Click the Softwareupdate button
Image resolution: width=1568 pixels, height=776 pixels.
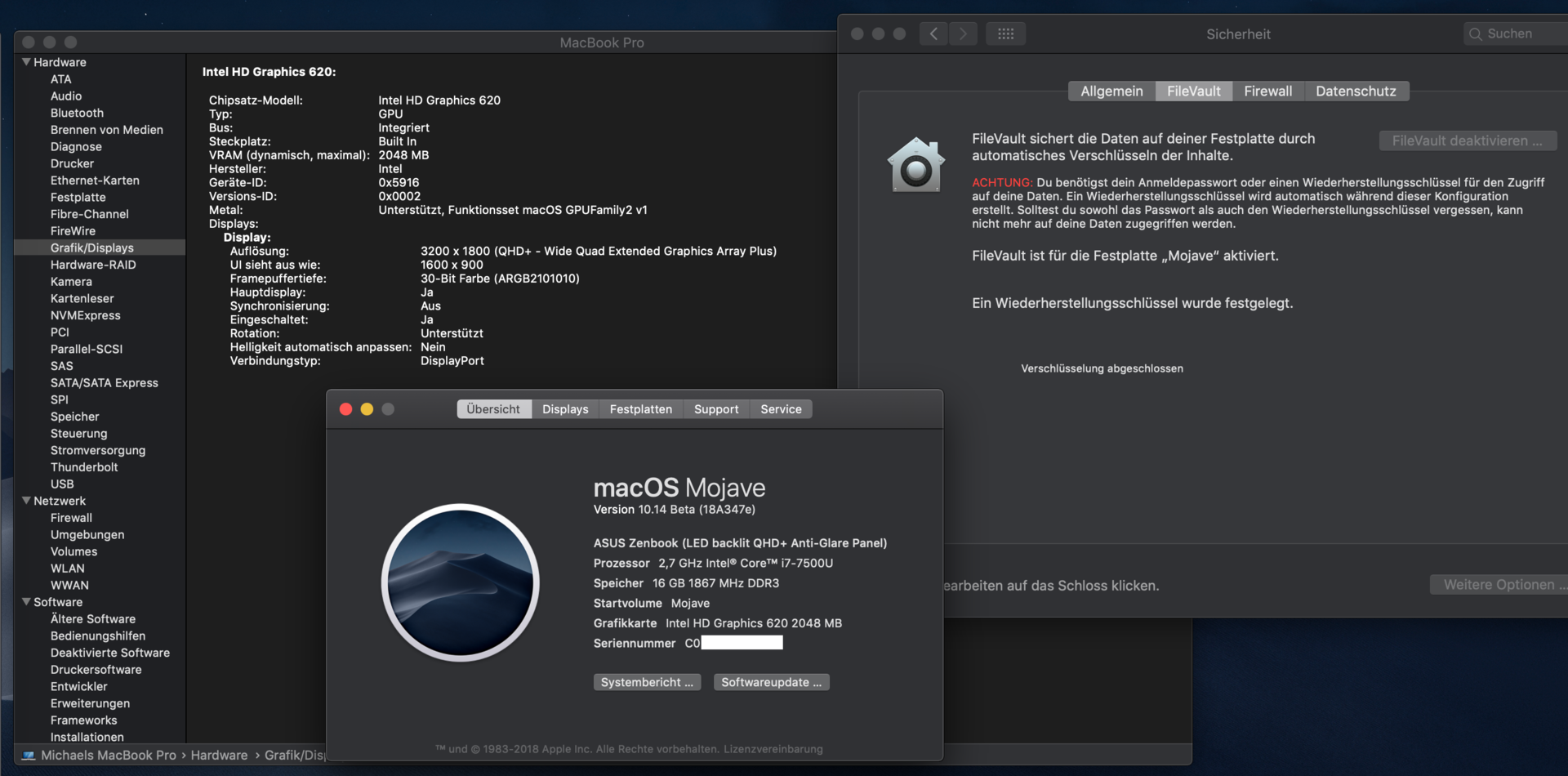tap(772, 682)
